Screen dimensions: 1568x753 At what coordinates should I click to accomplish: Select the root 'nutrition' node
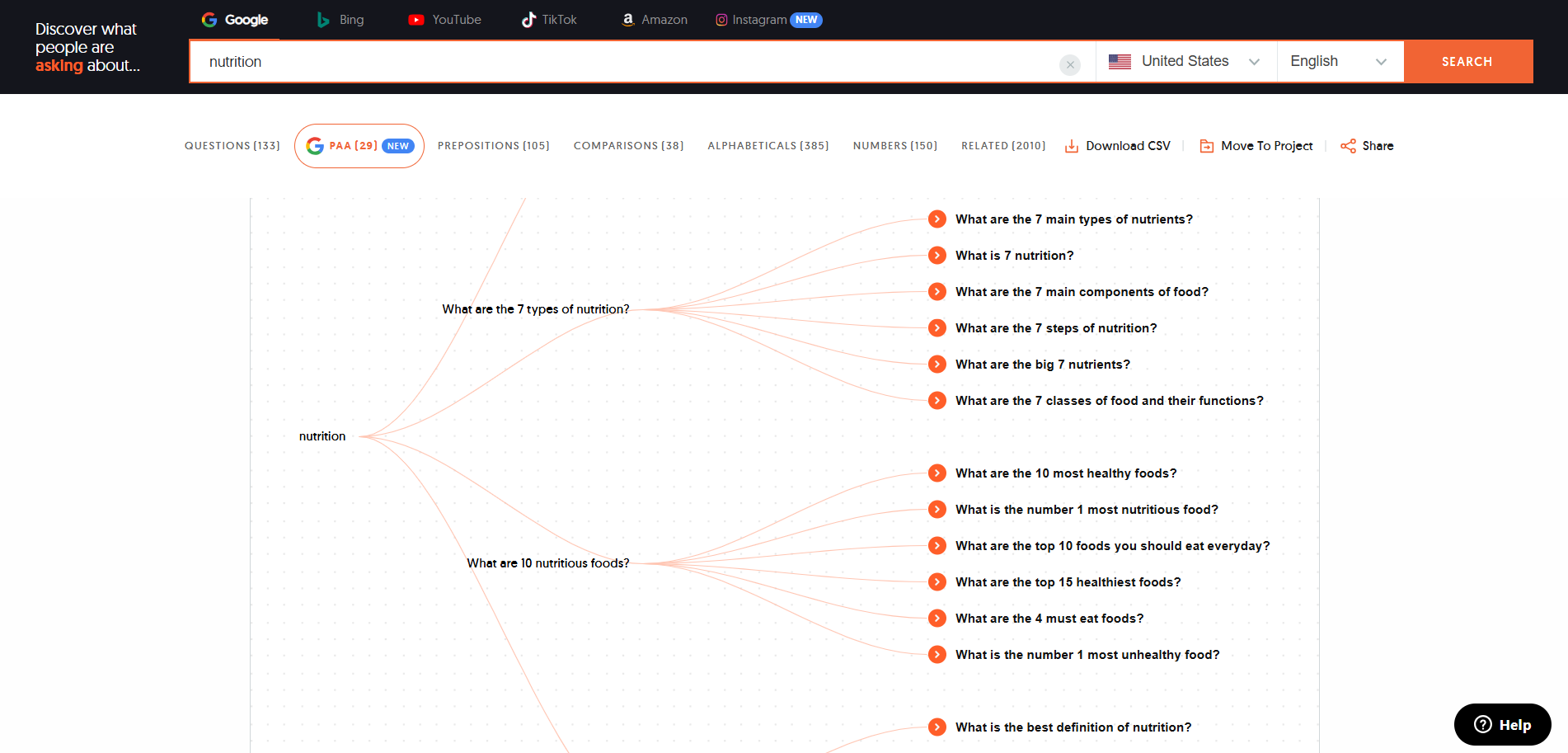tap(322, 436)
